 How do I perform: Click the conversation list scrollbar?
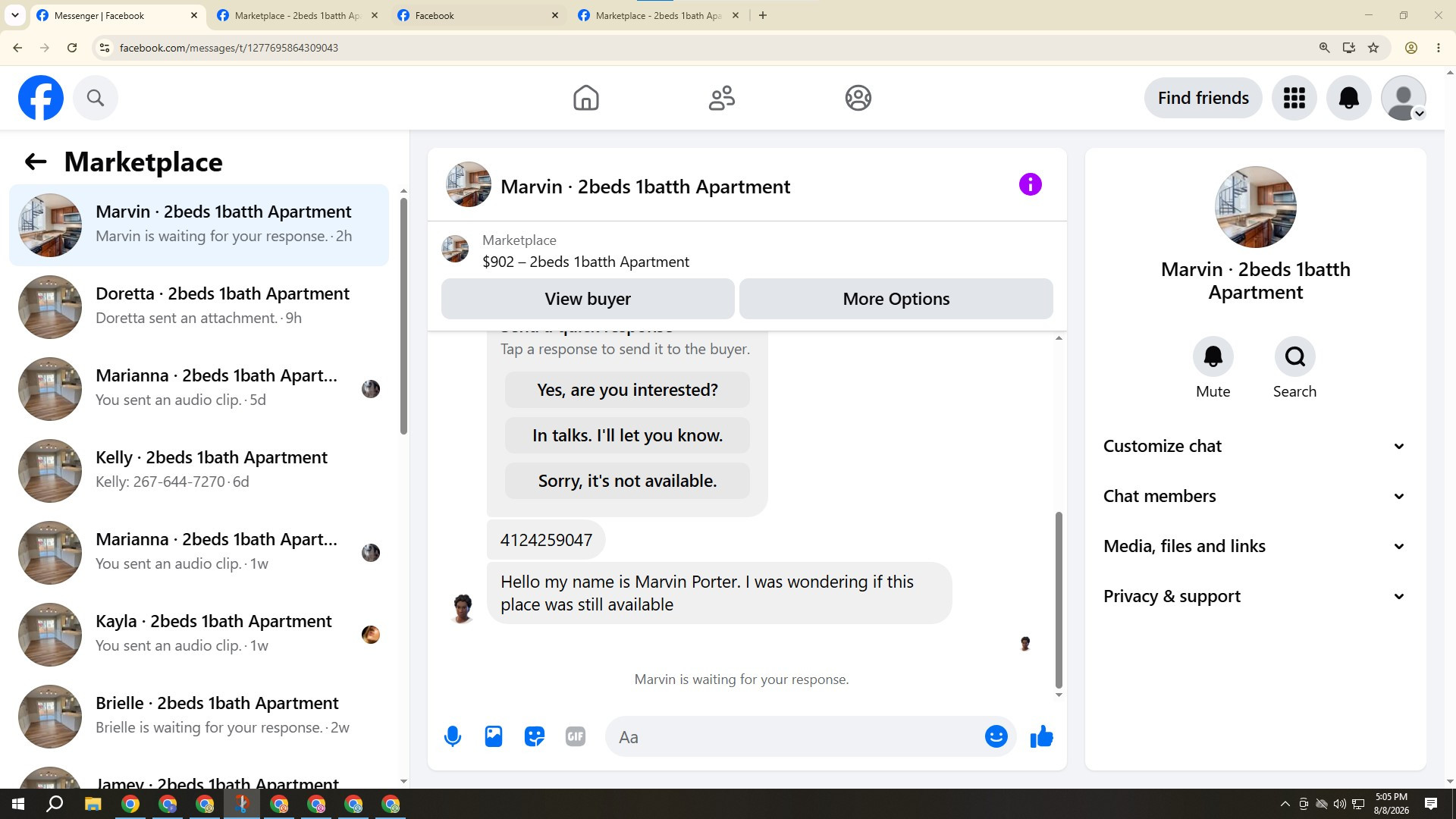(x=403, y=315)
